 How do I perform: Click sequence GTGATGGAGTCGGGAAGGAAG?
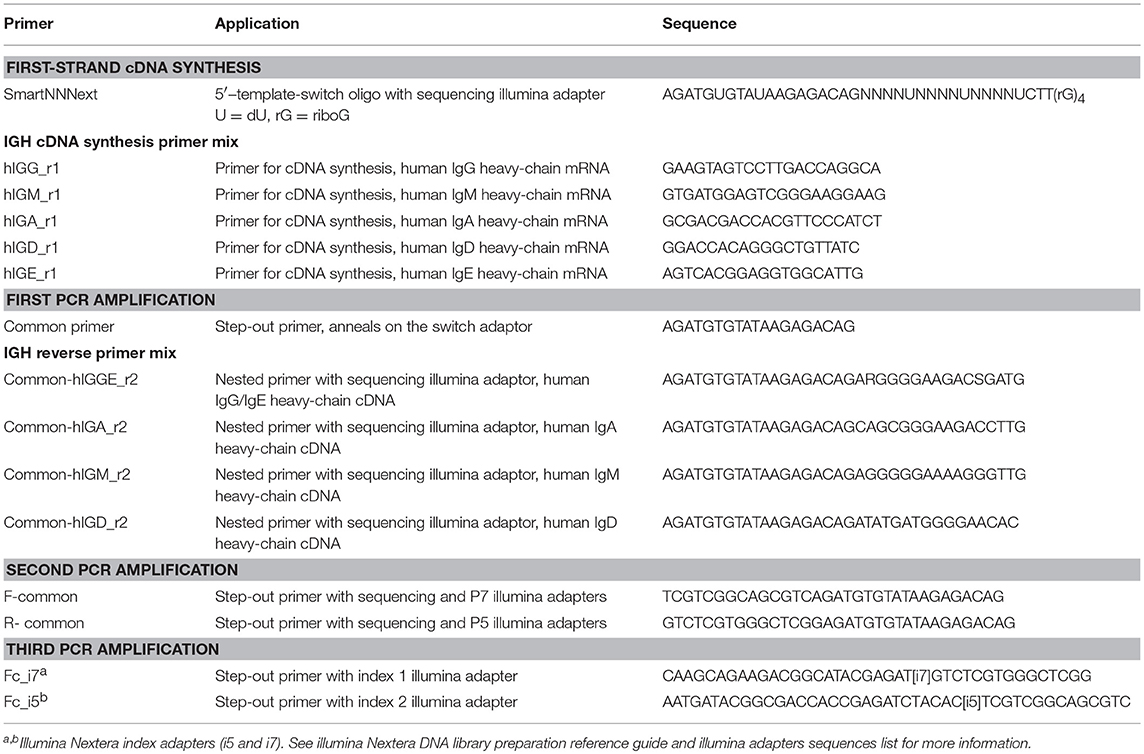click(773, 195)
